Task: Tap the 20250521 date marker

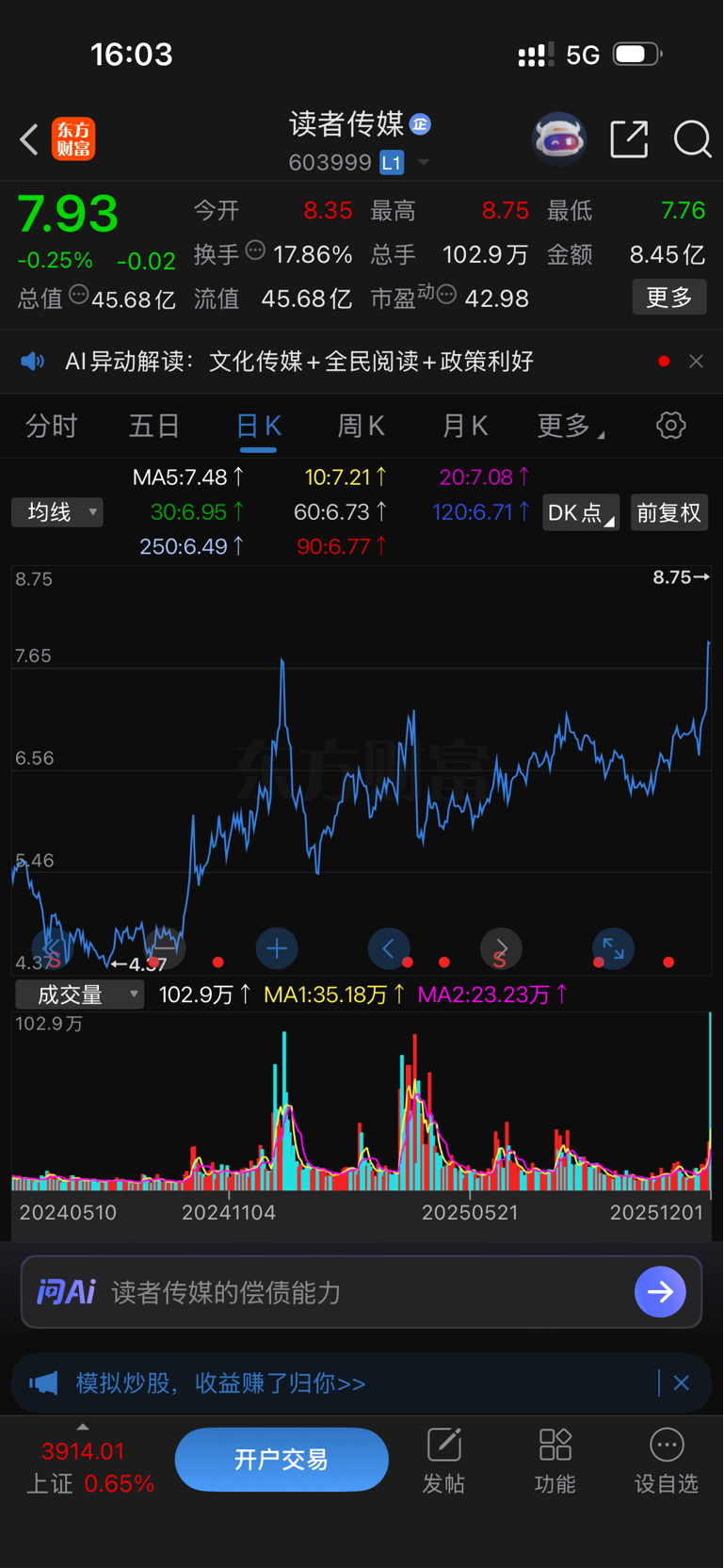Action: pos(470,1213)
